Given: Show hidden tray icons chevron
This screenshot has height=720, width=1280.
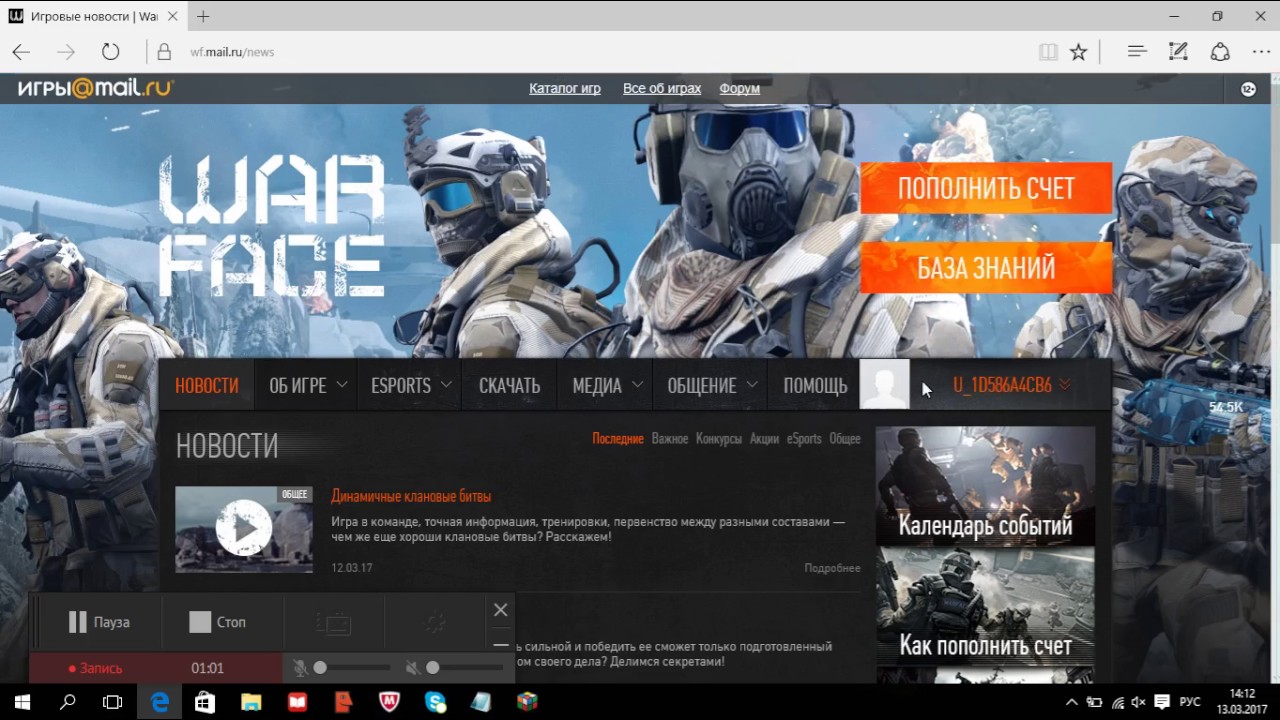Looking at the screenshot, I should [x=1072, y=702].
